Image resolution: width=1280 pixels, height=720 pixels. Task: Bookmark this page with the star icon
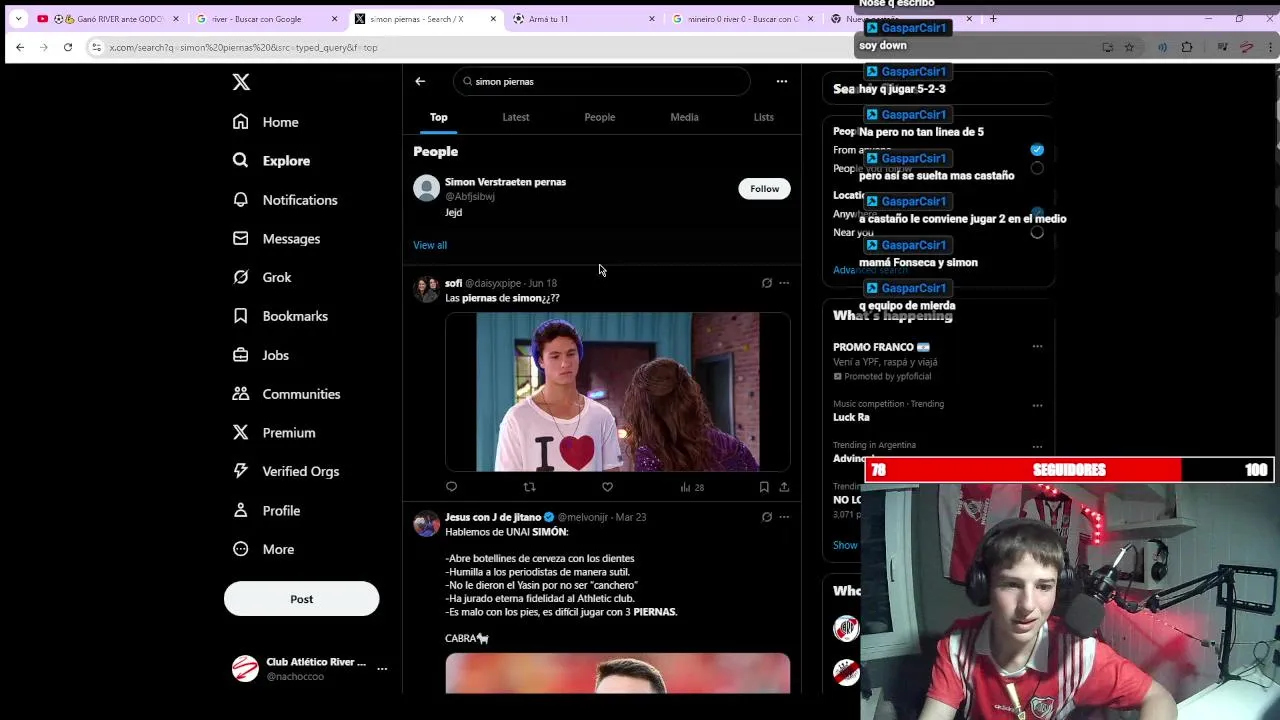(1129, 47)
